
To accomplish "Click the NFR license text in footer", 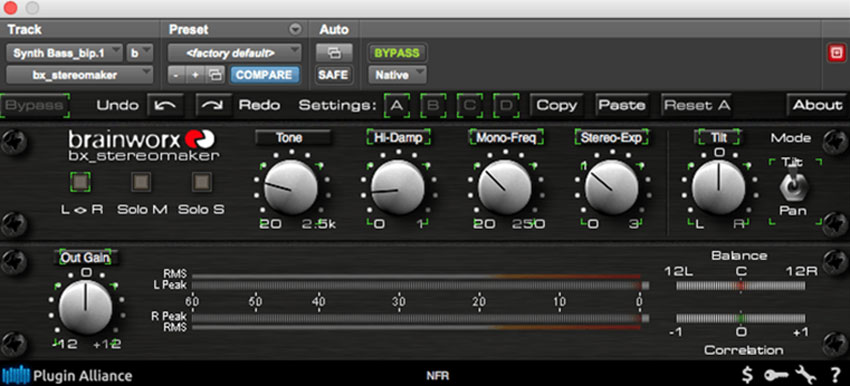I will (437, 375).
